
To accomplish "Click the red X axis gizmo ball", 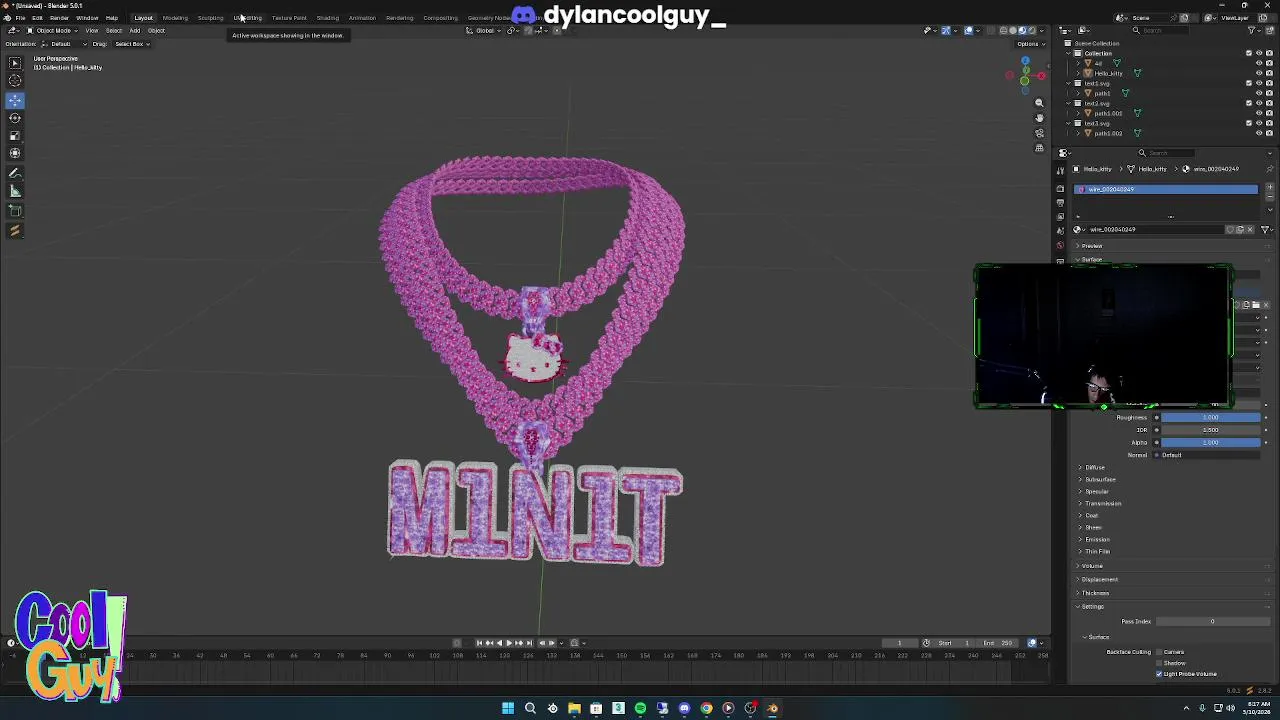I will coord(1041,76).
